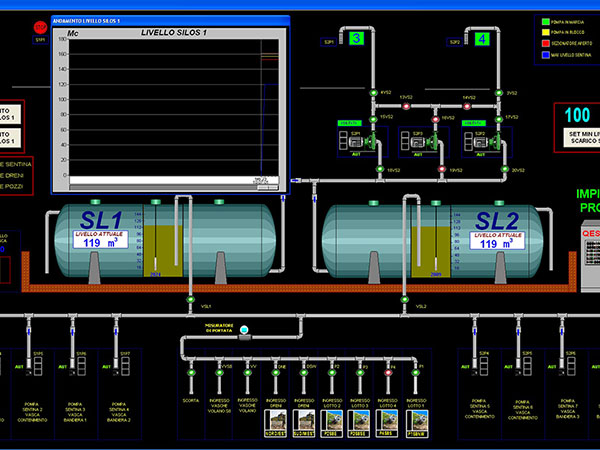Click the red STOP indicator
600x450 pixels.
[40, 27]
